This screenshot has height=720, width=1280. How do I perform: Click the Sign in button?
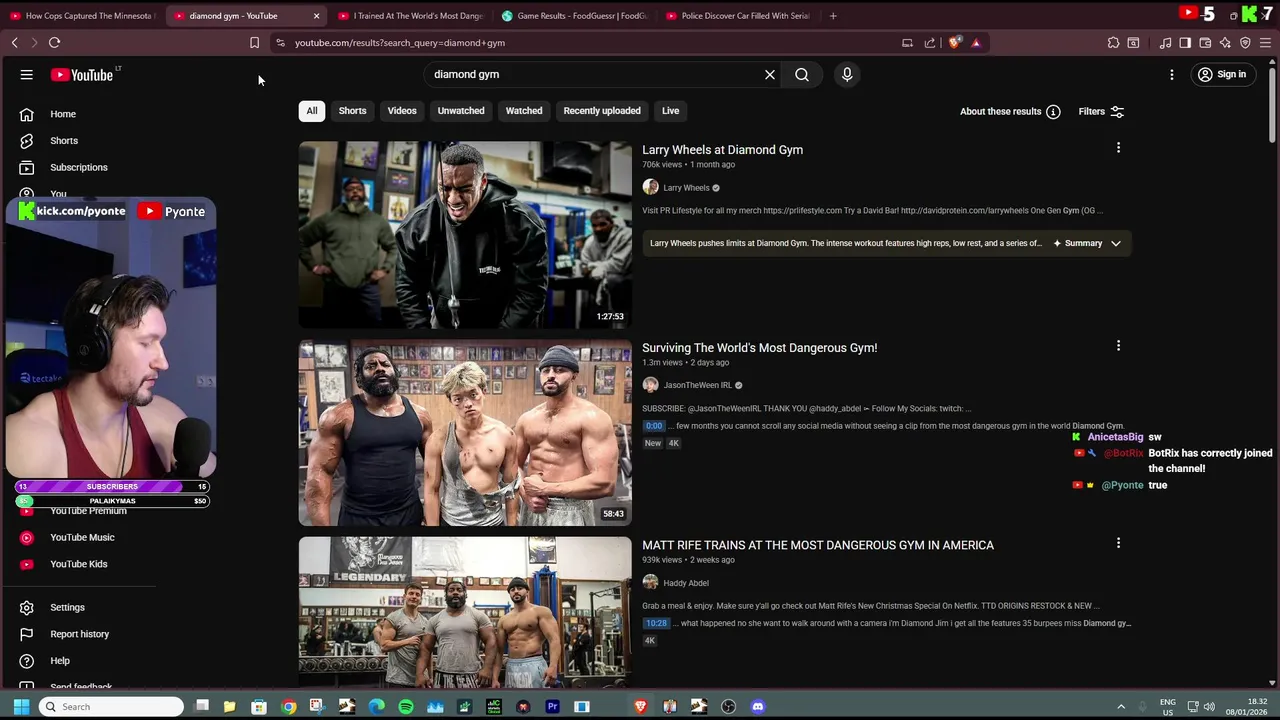[1222, 74]
